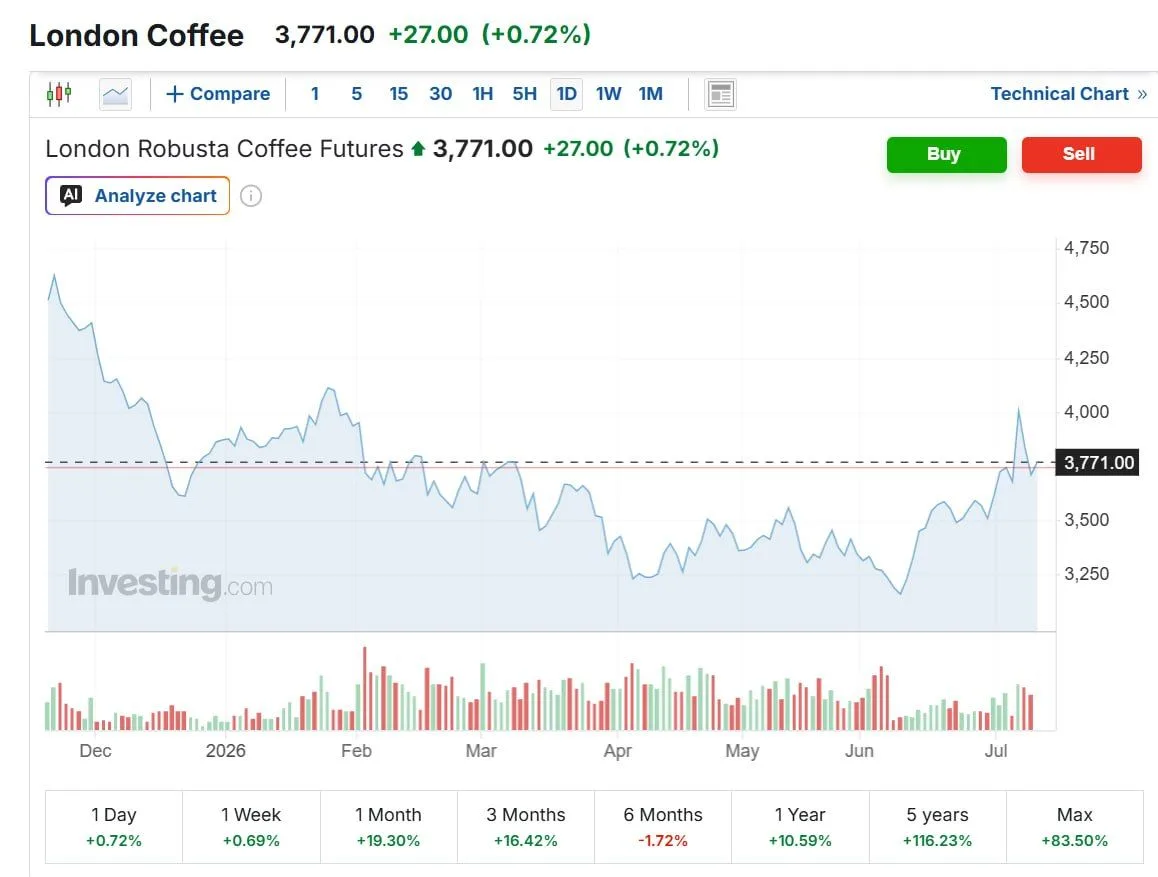This screenshot has height=877, width=1158.
Task: Click the Technical Chart double arrow
Action: pos(1142,94)
